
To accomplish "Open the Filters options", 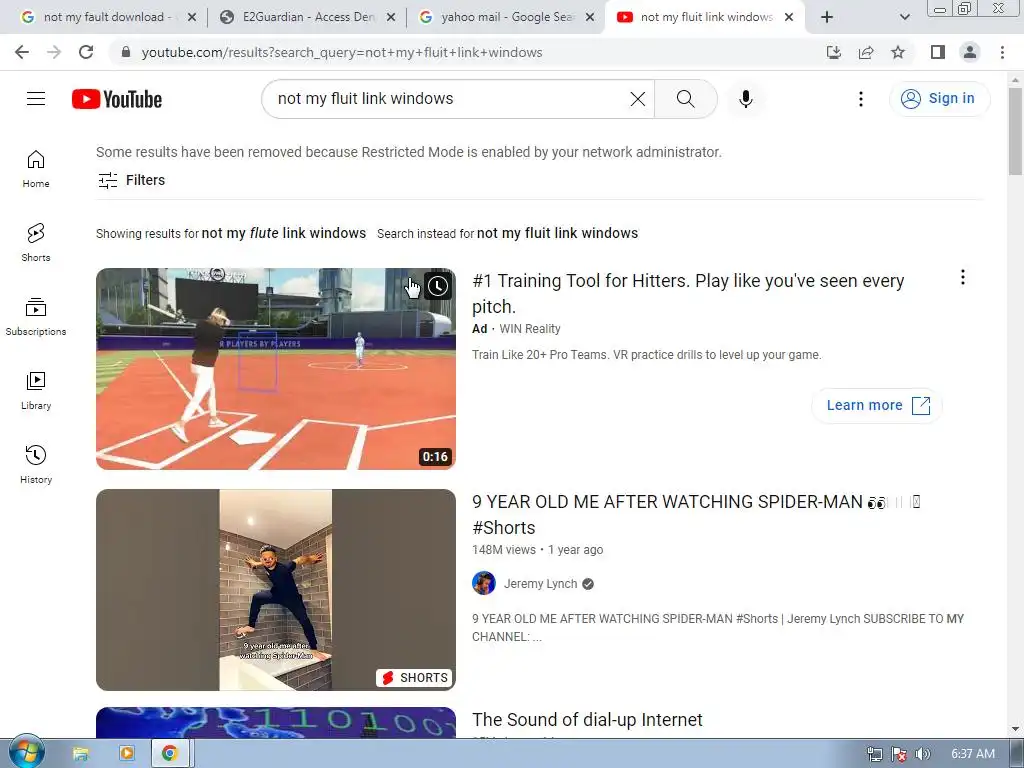I will (131, 180).
